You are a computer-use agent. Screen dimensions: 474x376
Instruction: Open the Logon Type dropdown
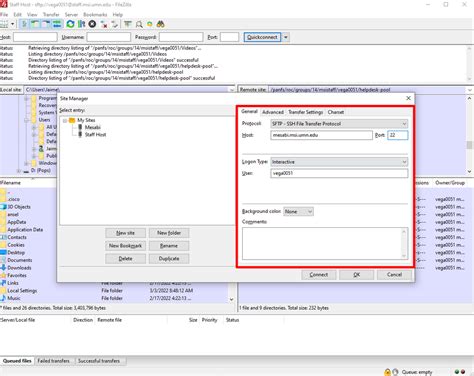339,162
